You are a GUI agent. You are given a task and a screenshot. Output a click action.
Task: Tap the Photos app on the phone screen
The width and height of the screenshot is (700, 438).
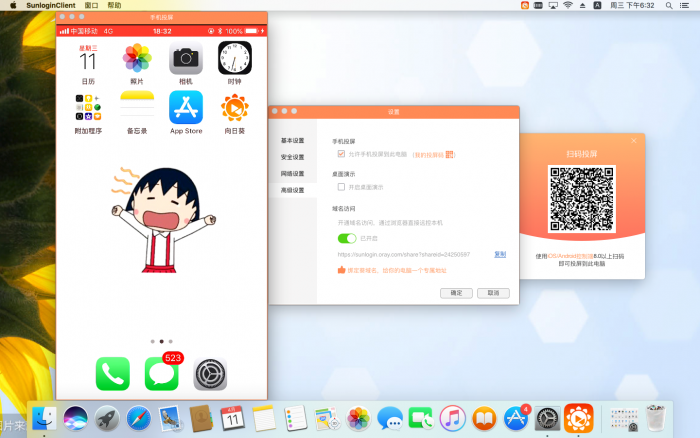(x=137, y=58)
